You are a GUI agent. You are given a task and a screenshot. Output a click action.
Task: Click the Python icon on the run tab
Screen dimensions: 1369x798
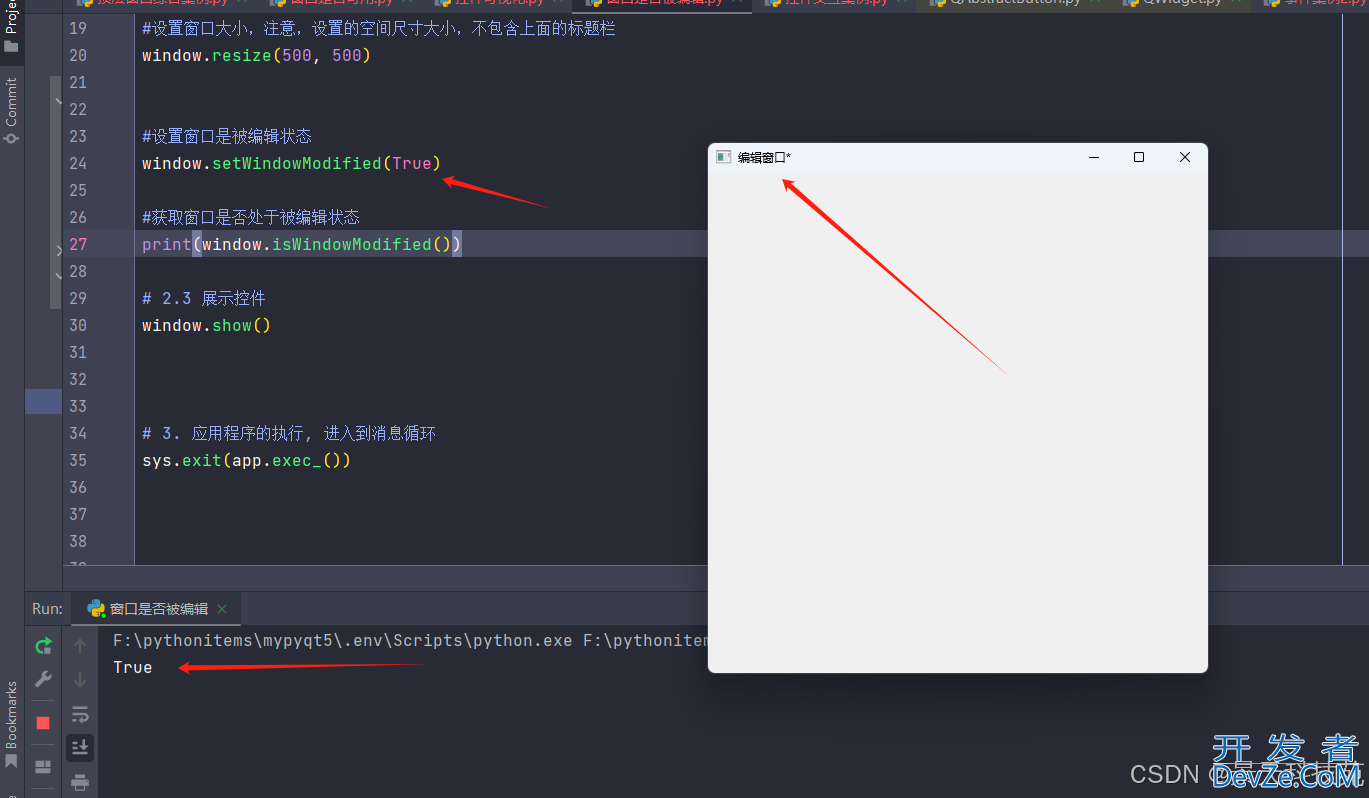tap(96, 608)
